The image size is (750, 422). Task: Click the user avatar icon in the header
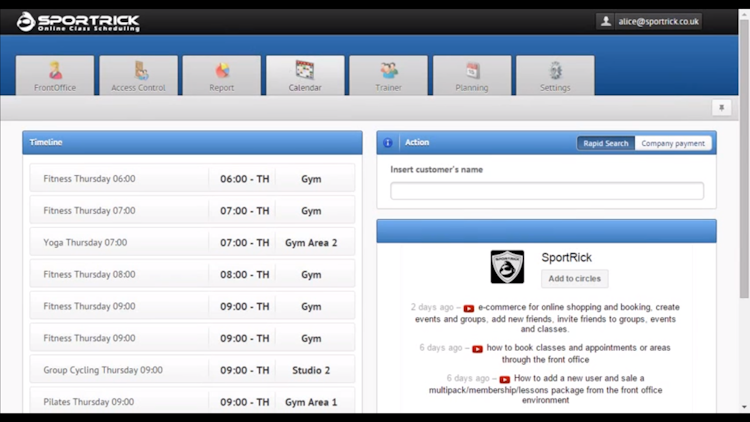point(606,22)
